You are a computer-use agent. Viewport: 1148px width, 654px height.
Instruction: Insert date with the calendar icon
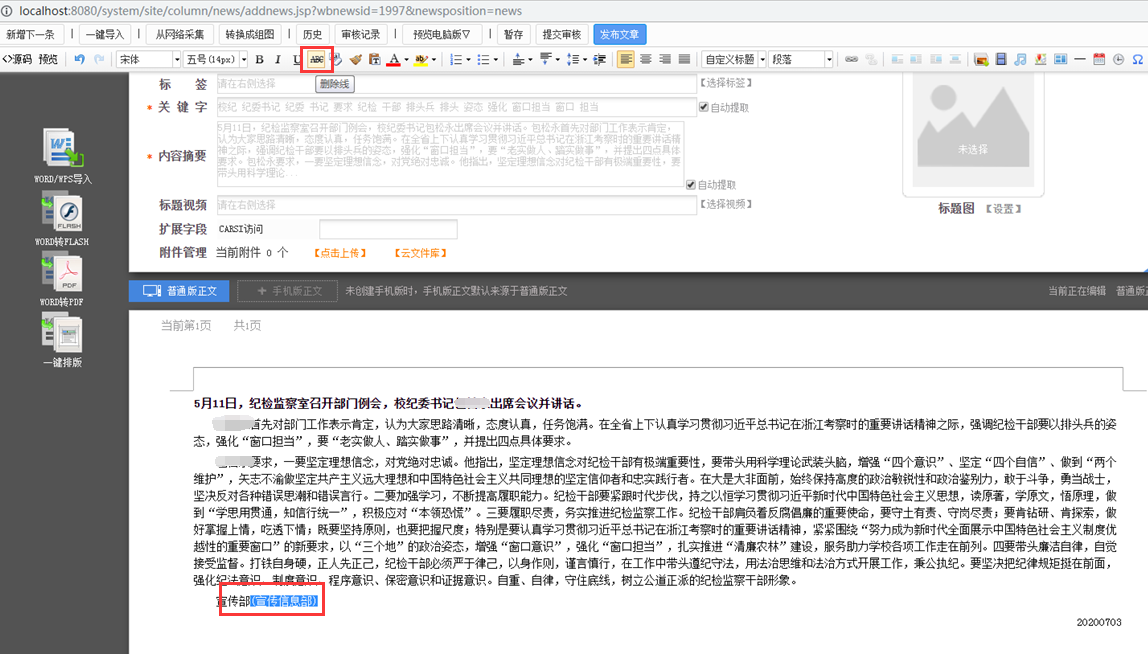pyautogui.click(x=1099, y=59)
